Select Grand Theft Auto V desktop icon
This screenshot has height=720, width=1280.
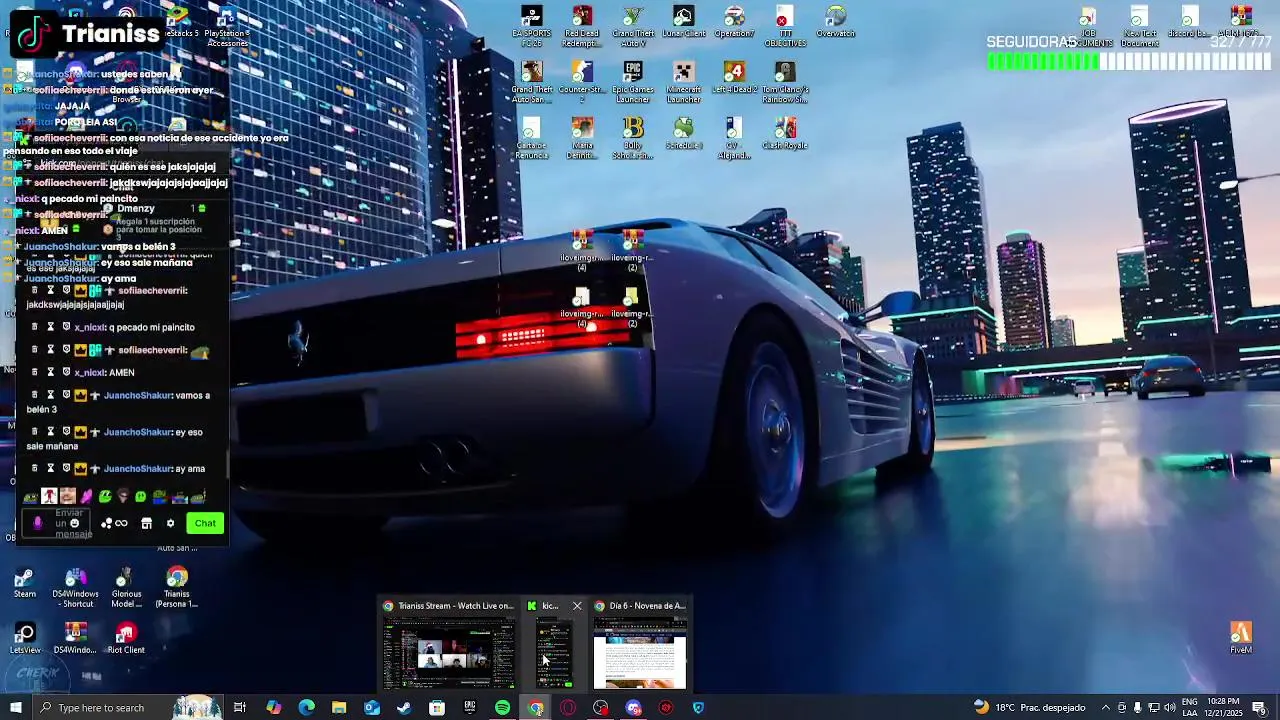[632, 25]
